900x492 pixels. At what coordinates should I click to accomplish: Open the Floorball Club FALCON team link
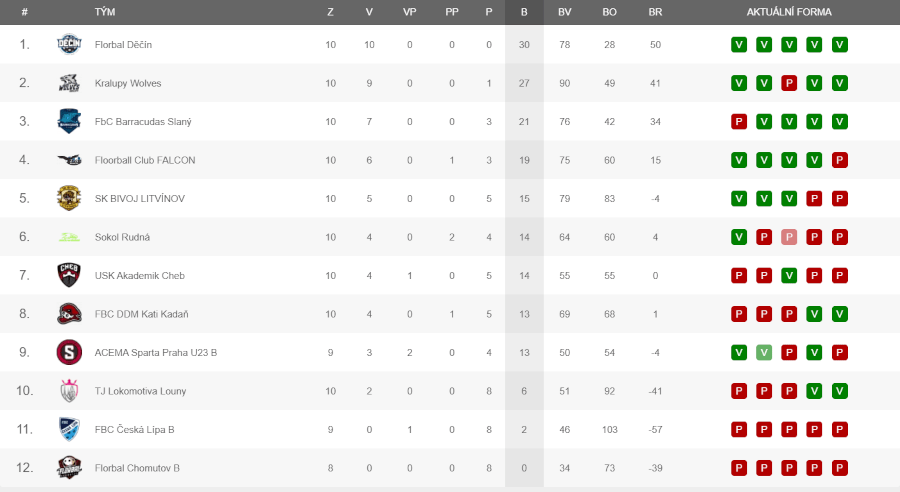(x=145, y=160)
